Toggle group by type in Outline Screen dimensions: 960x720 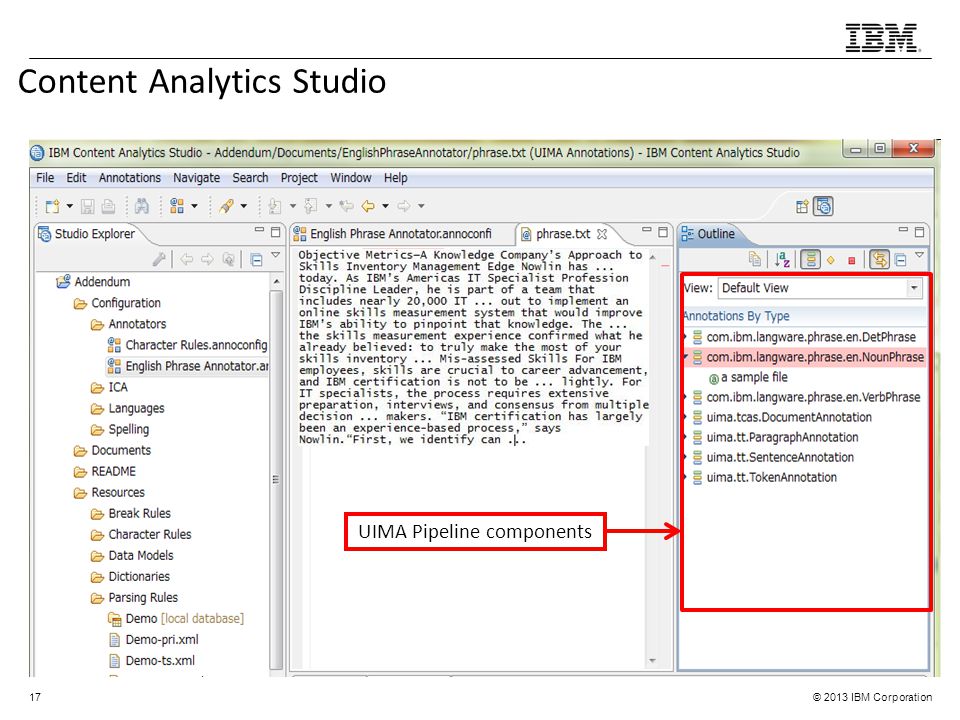[x=810, y=260]
